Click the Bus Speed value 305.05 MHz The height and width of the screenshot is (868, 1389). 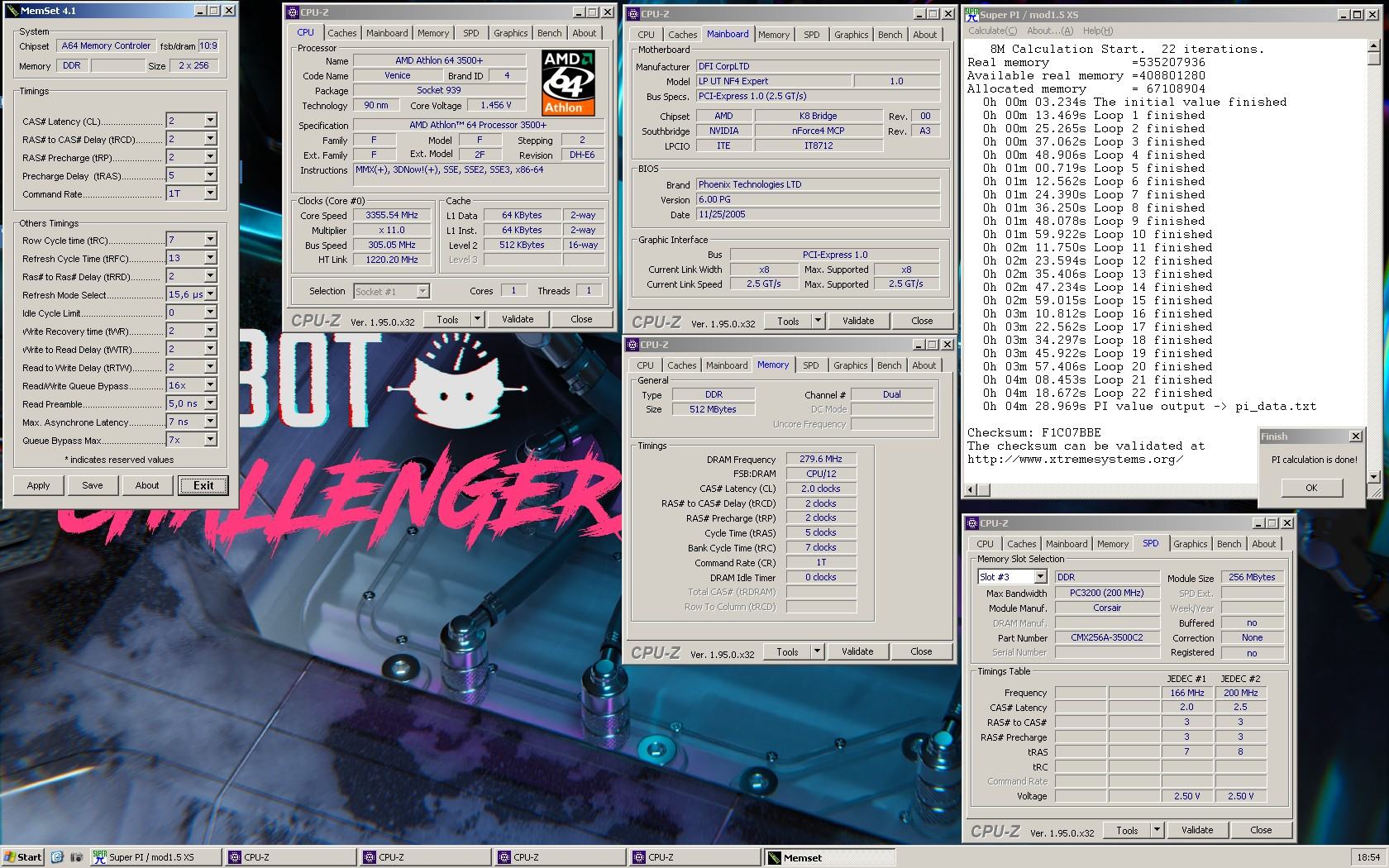[x=392, y=245]
